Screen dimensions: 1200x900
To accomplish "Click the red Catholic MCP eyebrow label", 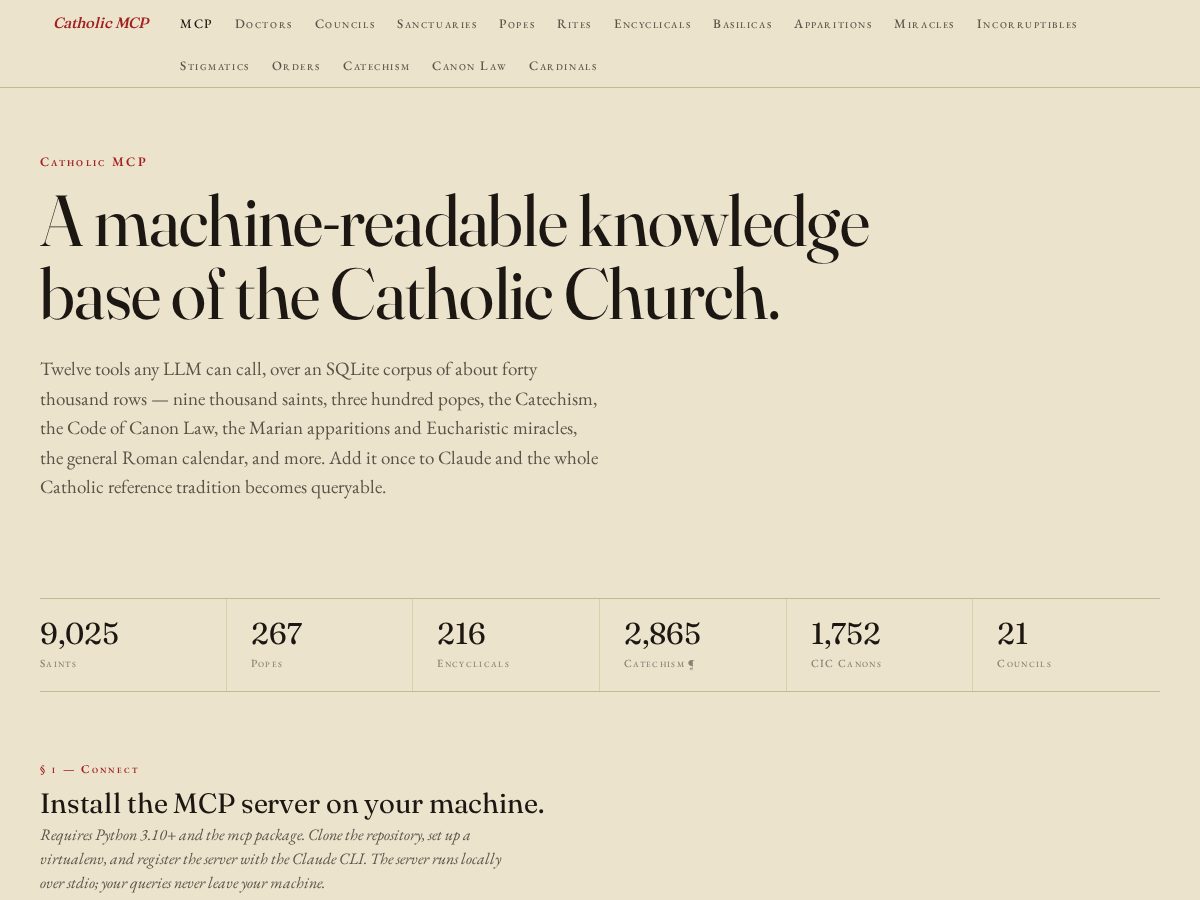I will pos(93,162).
